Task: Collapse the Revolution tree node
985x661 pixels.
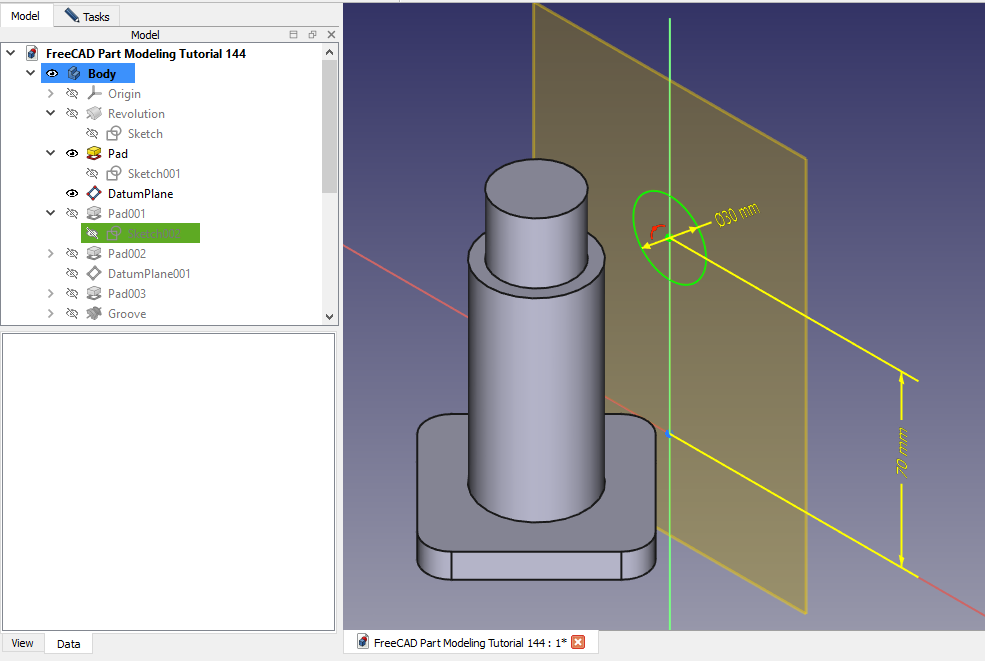Action: coord(51,114)
